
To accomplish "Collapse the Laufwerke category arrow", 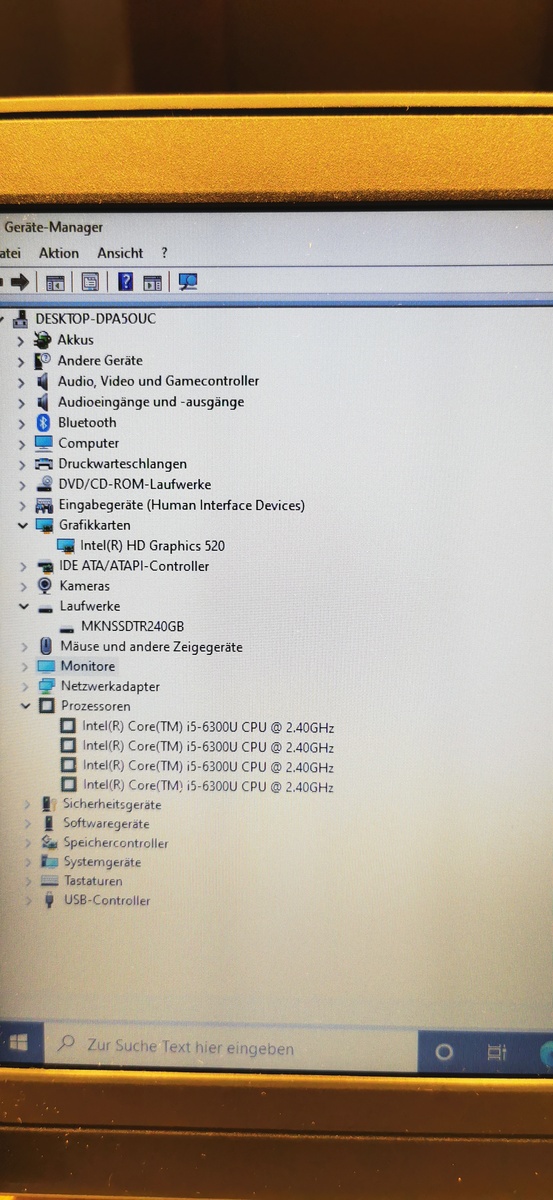I will (23, 606).
